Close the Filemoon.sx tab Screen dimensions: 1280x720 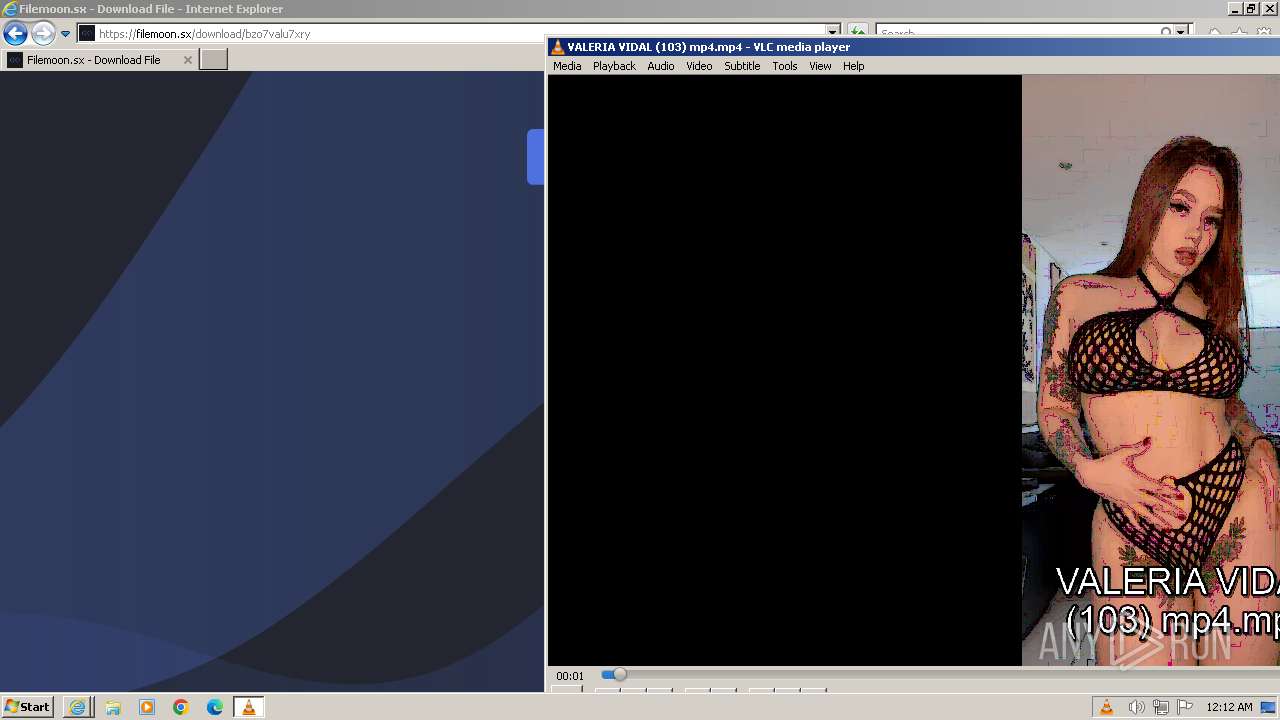pos(187,60)
